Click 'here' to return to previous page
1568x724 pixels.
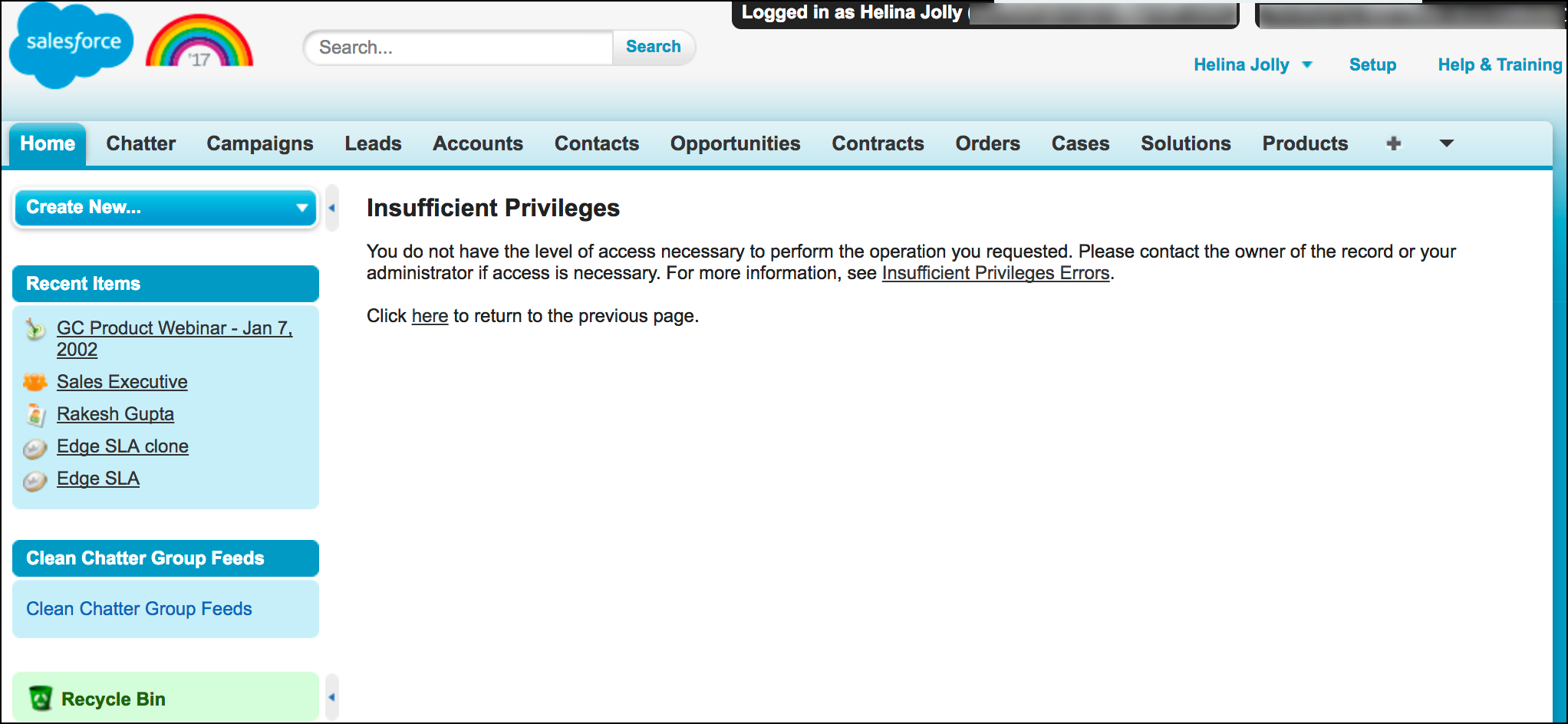[430, 316]
